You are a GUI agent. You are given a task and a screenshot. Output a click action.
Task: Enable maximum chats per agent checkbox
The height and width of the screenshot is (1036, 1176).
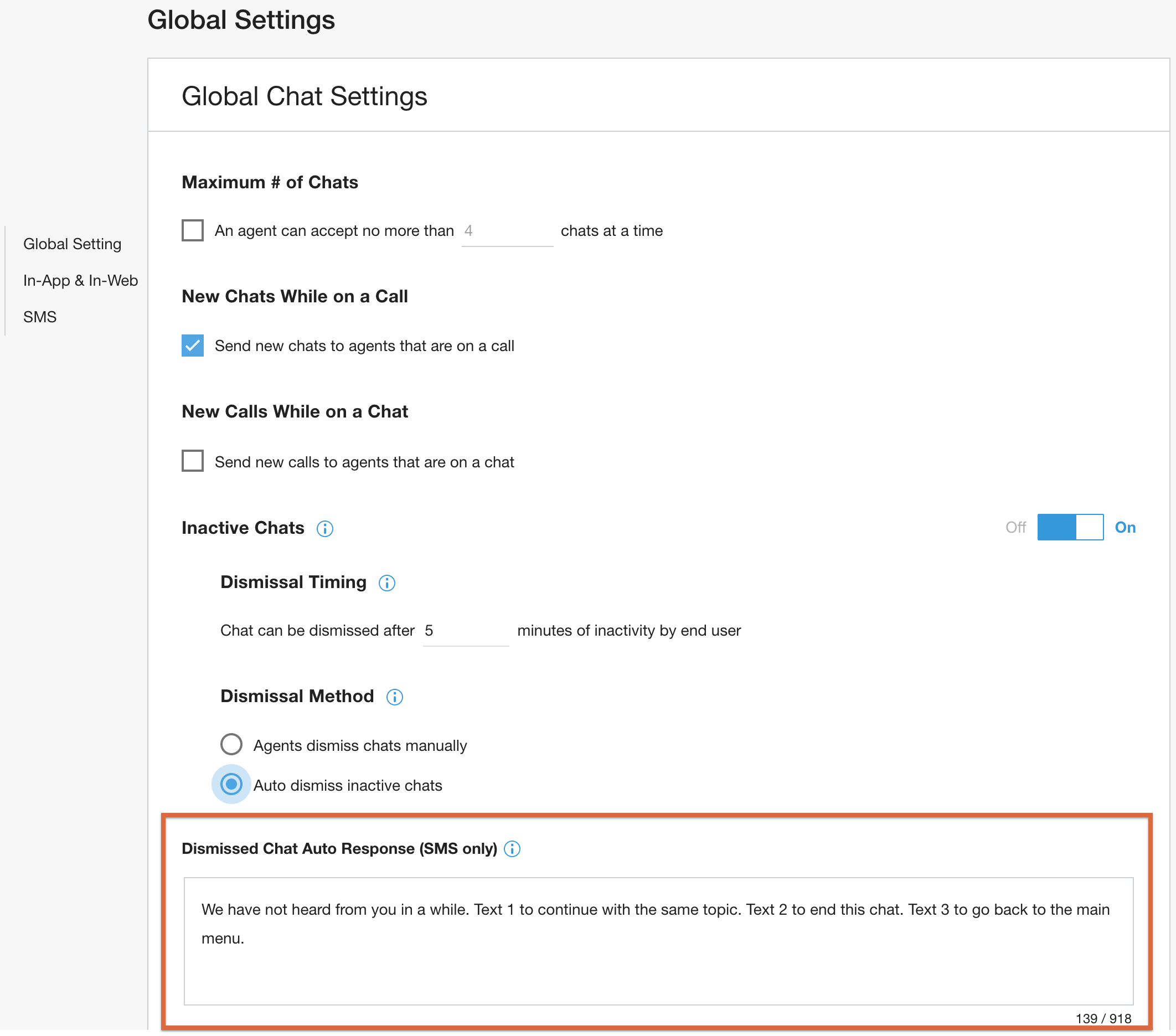pyautogui.click(x=192, y=230)
